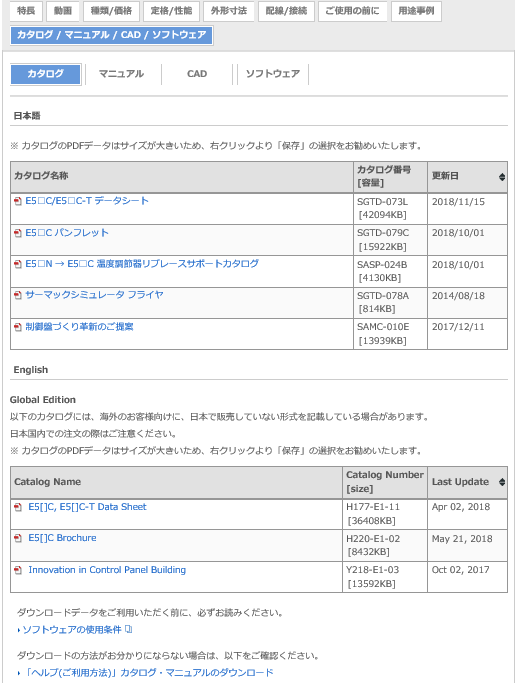Open サーマックシミュレータ フライヤ link

click(x=94, y=295)
